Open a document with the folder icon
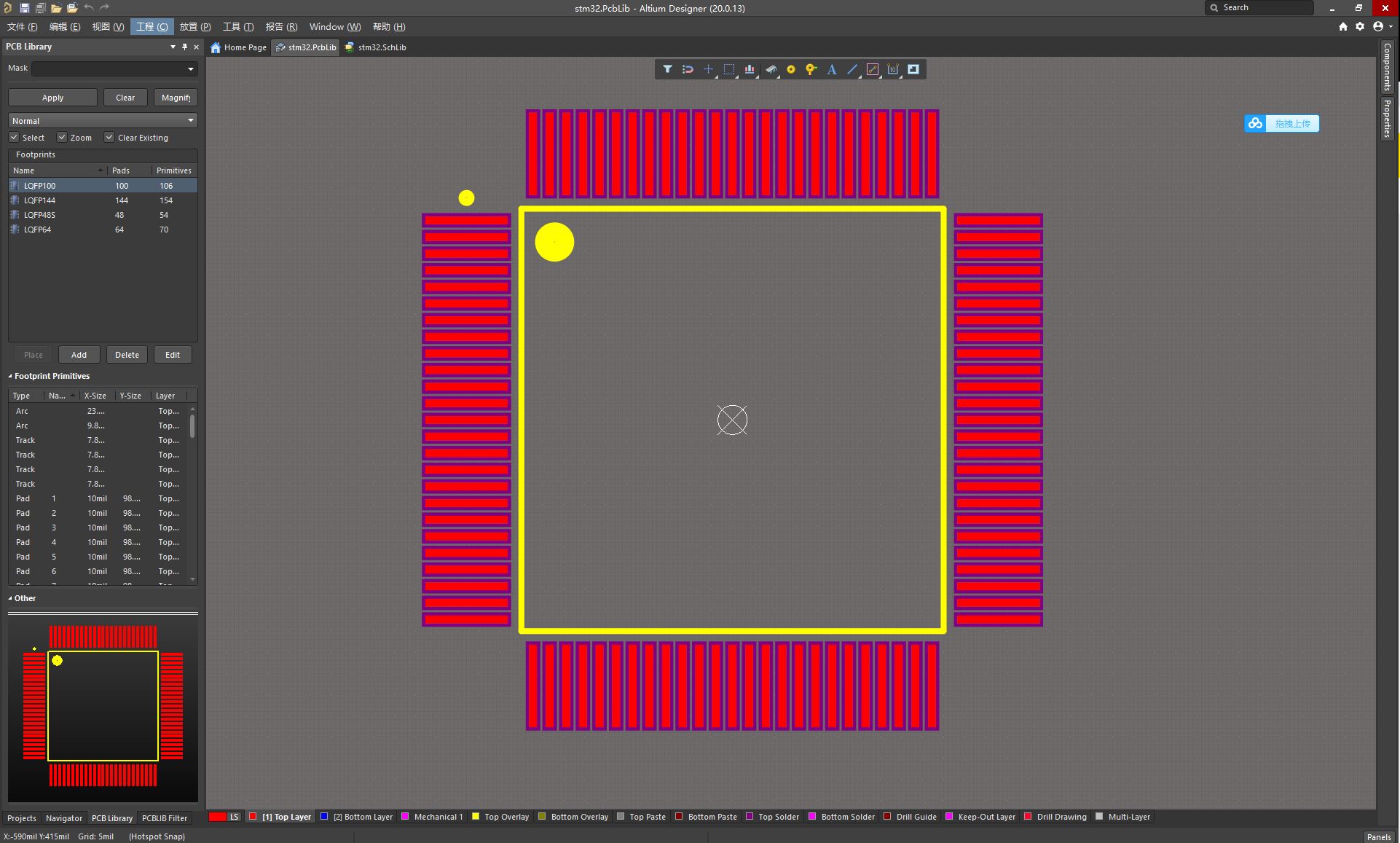This screenshot has width=1400, height=843. click(x=56, y=8)
